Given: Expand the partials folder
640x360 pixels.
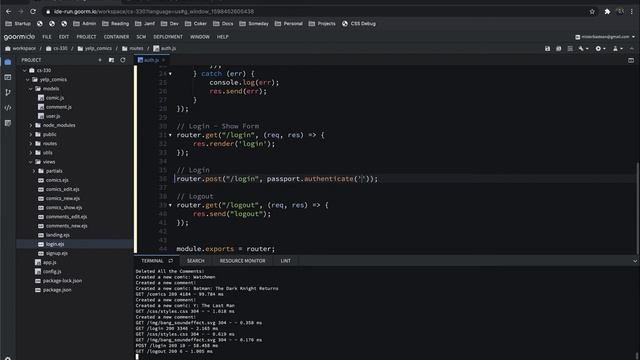Looking at the screenshot, I should (x=34, y=171).
